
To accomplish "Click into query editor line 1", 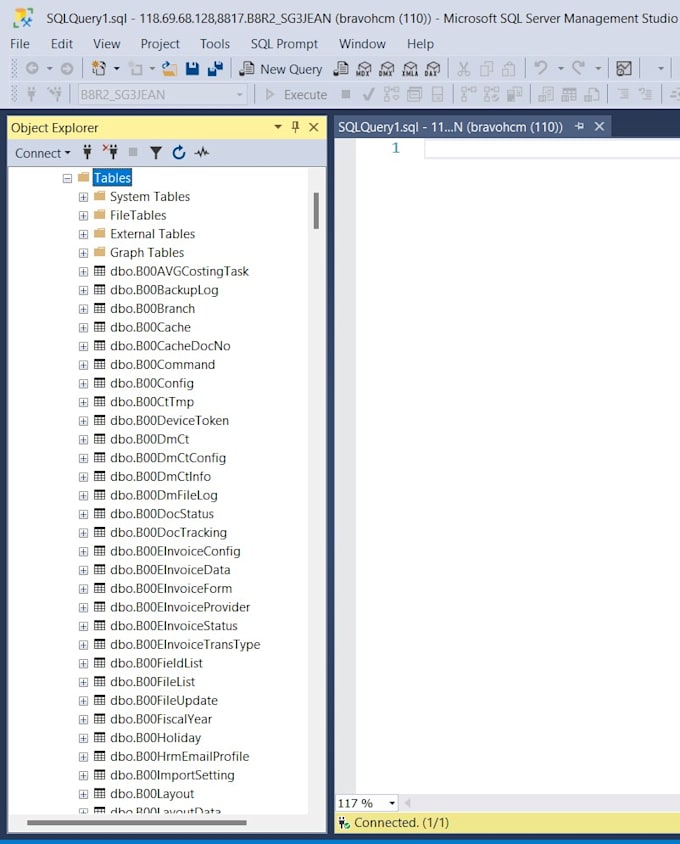I will [551, 149].
